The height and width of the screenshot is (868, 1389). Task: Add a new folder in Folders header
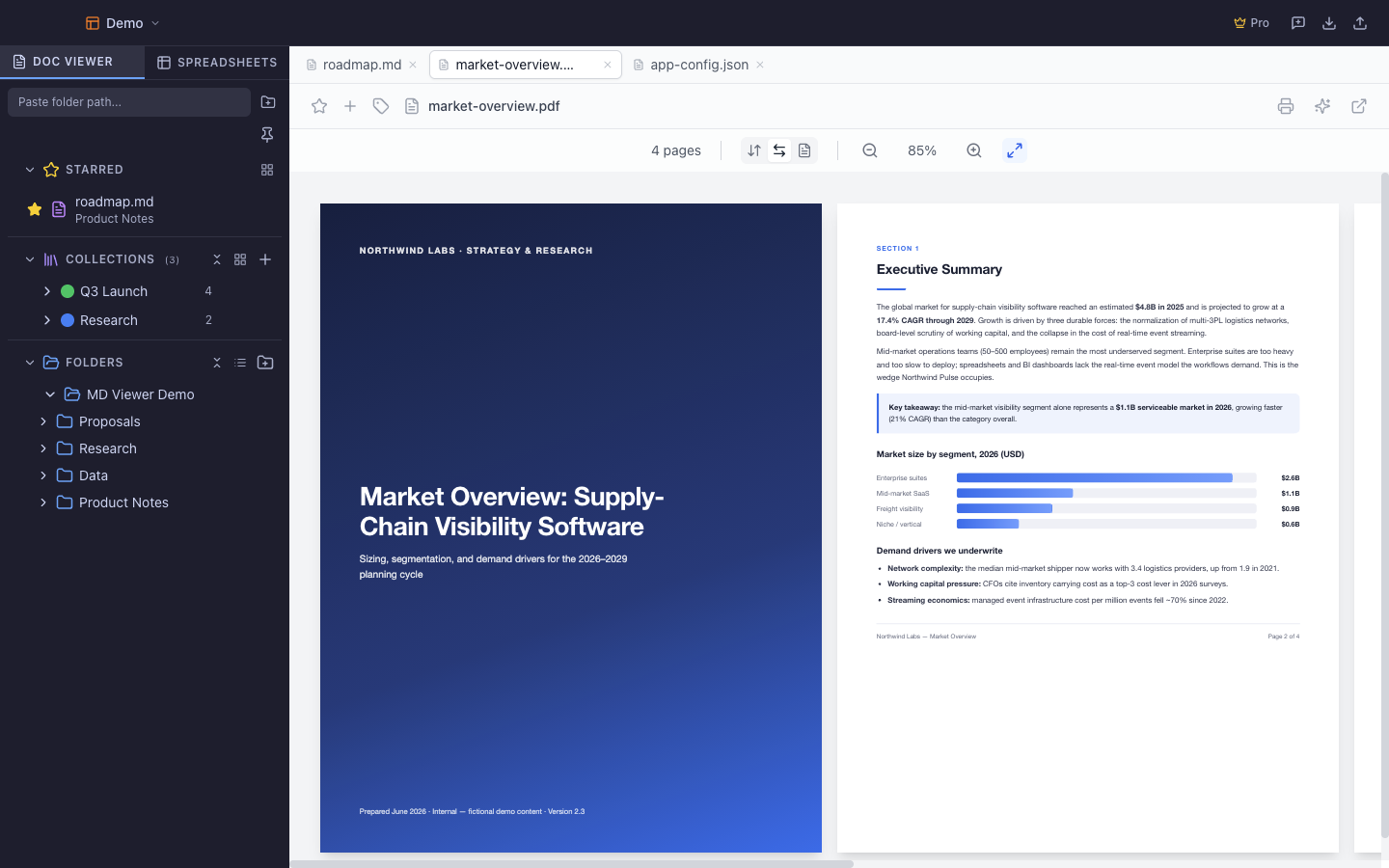point(265,363)
